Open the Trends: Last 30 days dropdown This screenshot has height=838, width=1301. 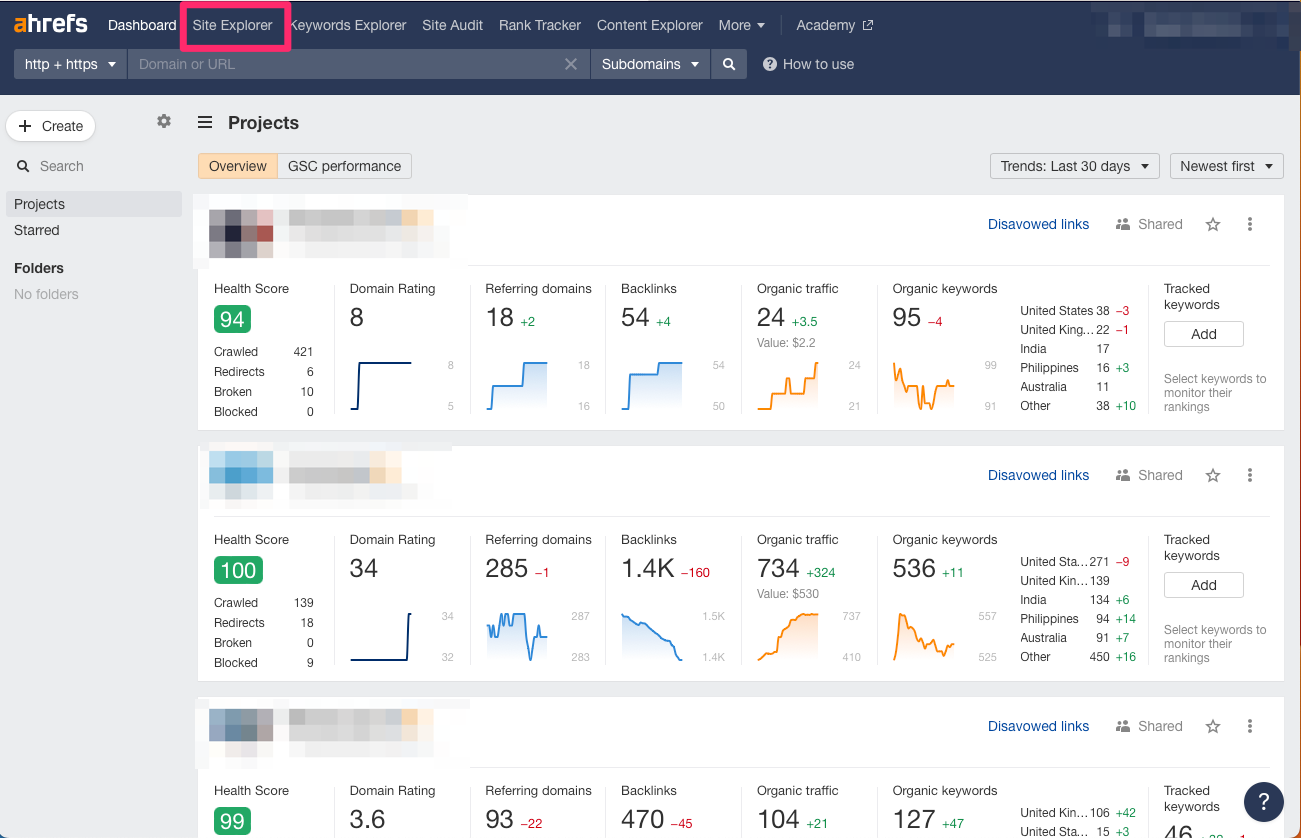pos(1075,166)
